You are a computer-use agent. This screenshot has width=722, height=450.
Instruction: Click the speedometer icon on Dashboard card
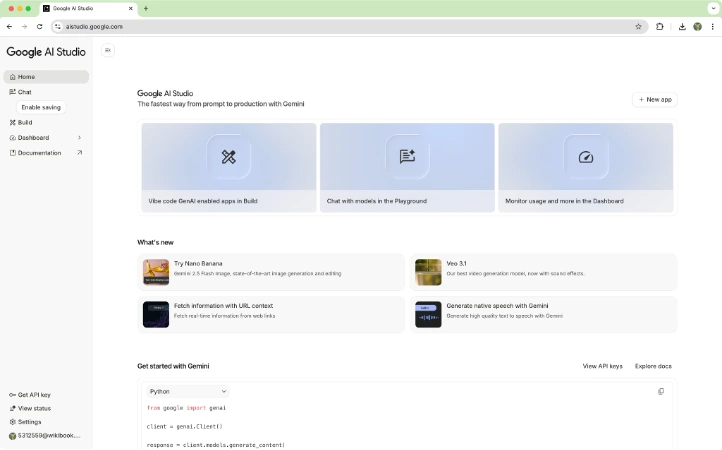(586, 157)
